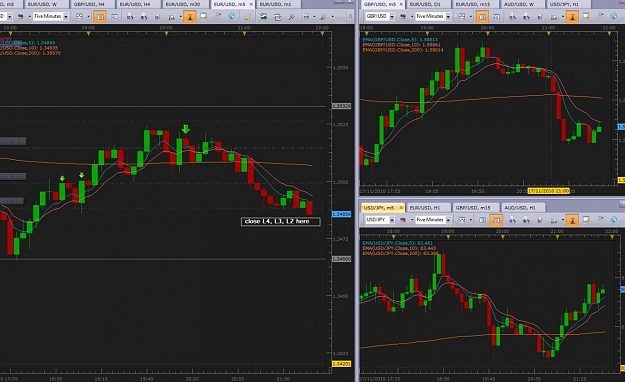
Task: Close the GBP/USD, m5 tab
Action: 401,4
